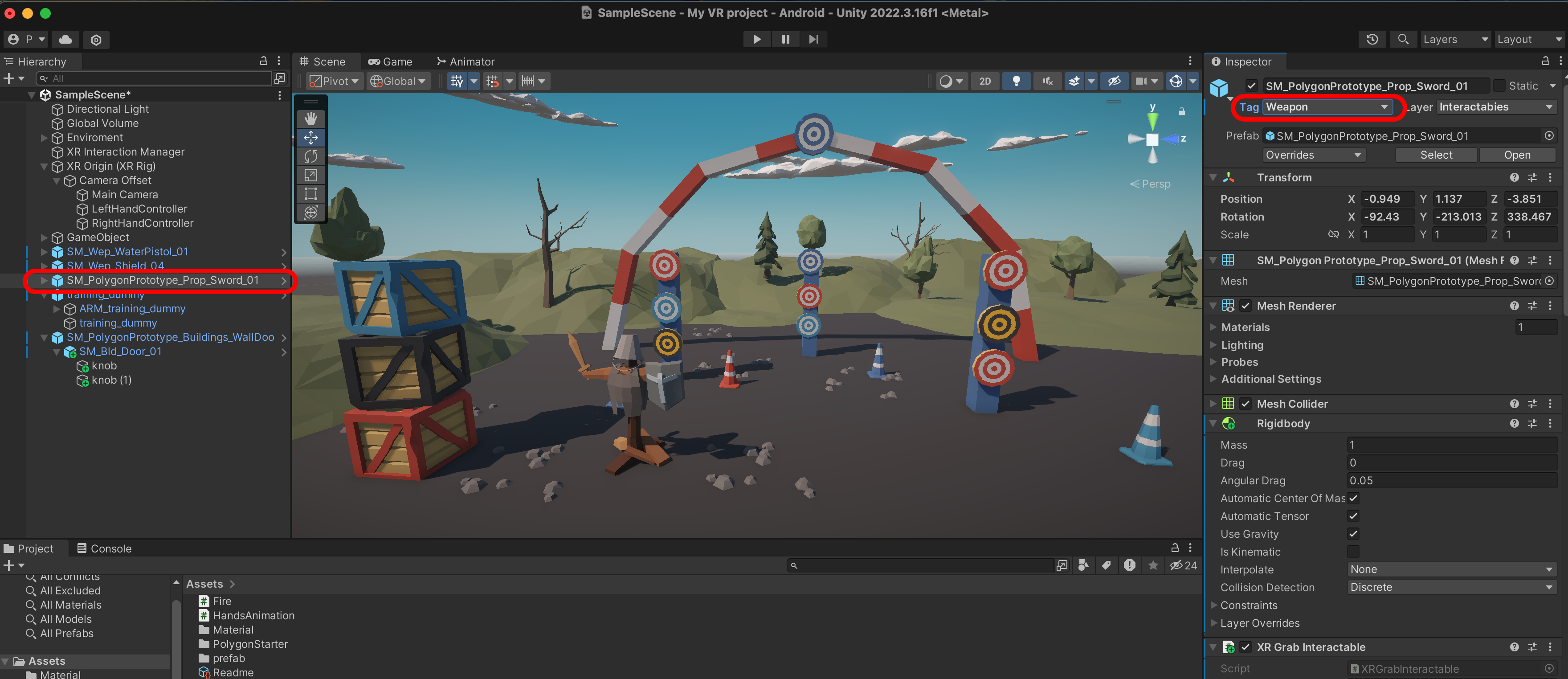Toggle the 2D view mode

985,81
